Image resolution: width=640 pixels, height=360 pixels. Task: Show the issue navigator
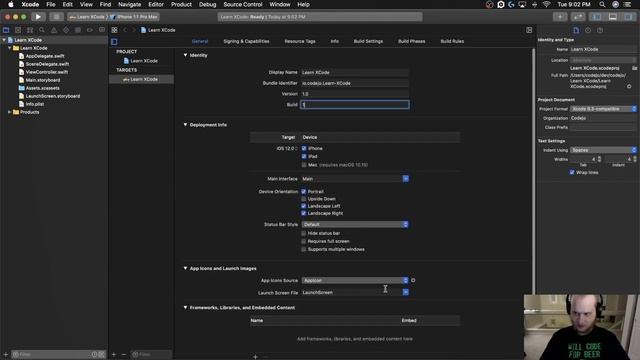coord(54,30)
